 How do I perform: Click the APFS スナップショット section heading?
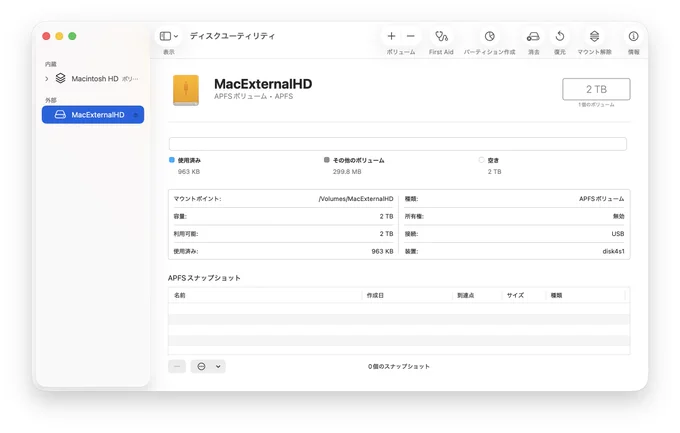pos(204,278)
